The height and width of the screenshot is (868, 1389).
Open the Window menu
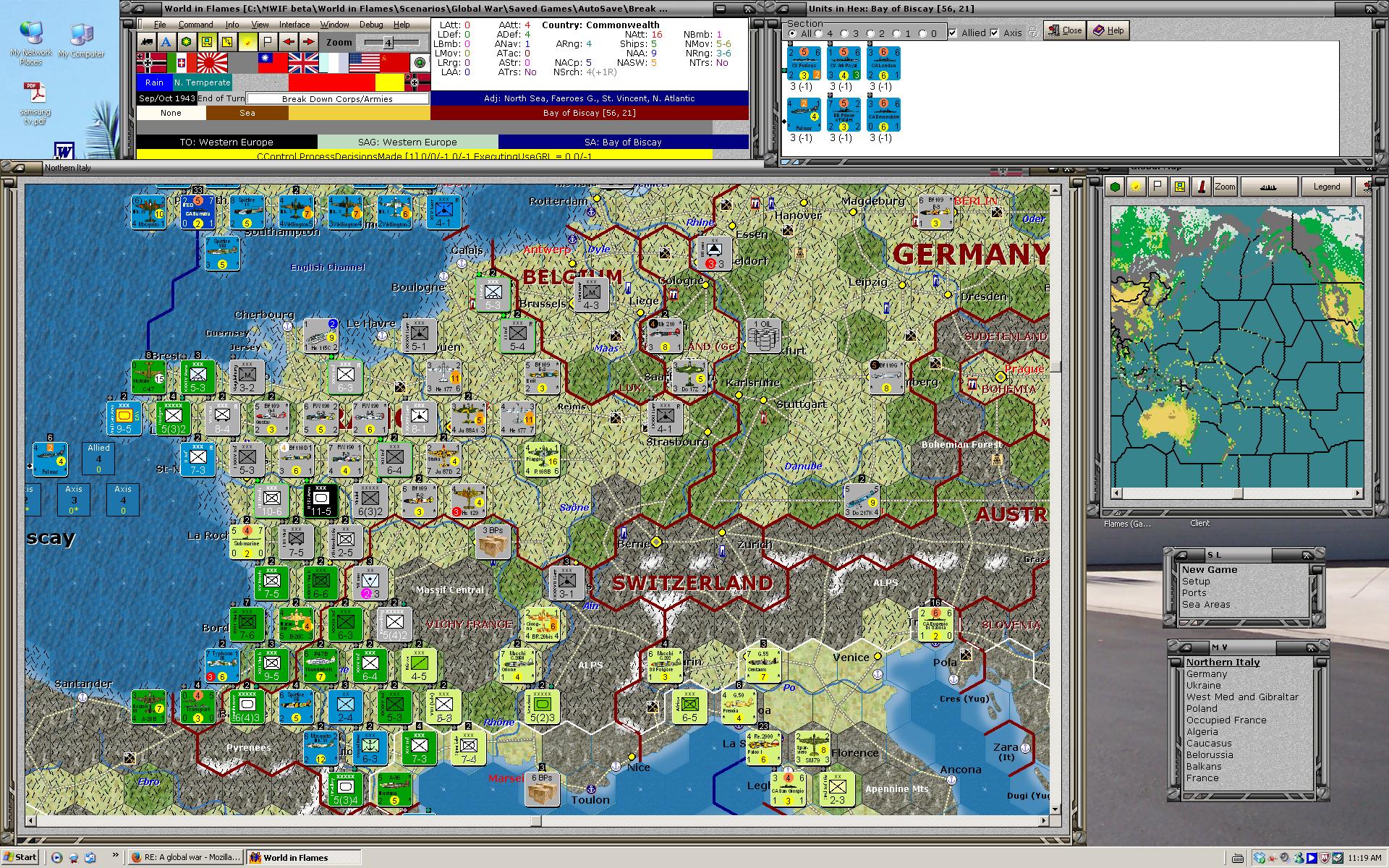pyautogui.click(x=335, y=25)
